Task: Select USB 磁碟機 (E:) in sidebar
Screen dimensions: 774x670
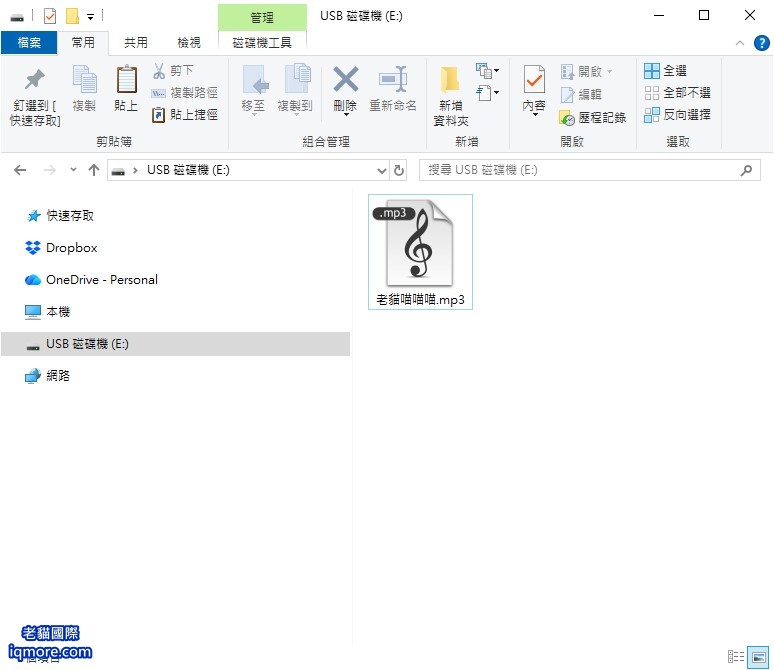Action: click(175, 344)
